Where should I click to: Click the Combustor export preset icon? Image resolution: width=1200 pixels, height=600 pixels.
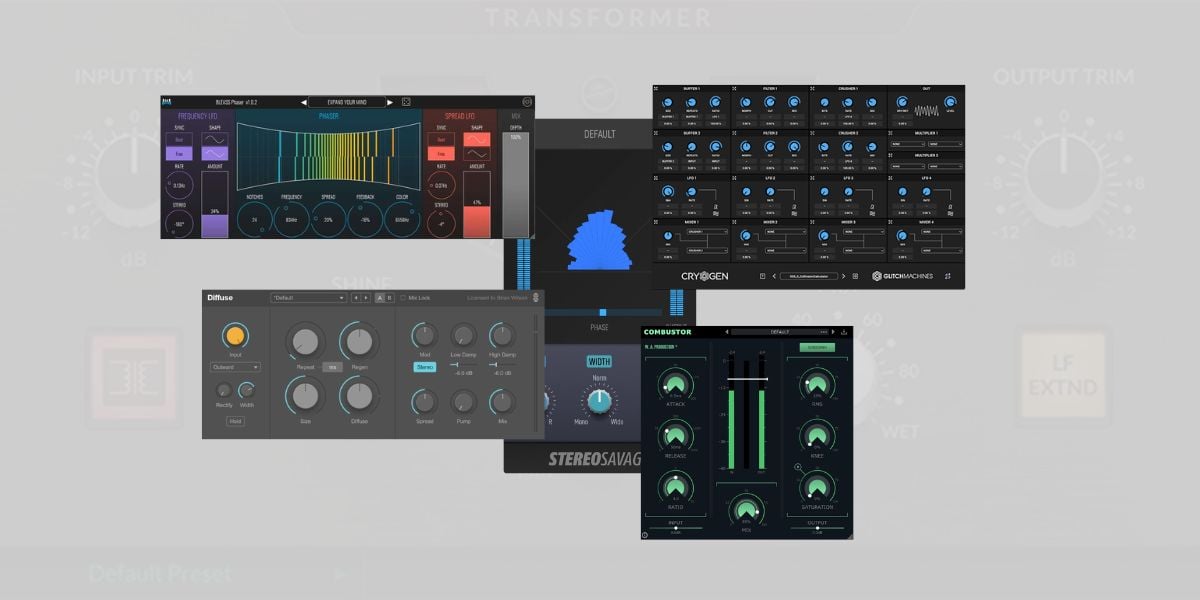(845, 332)
